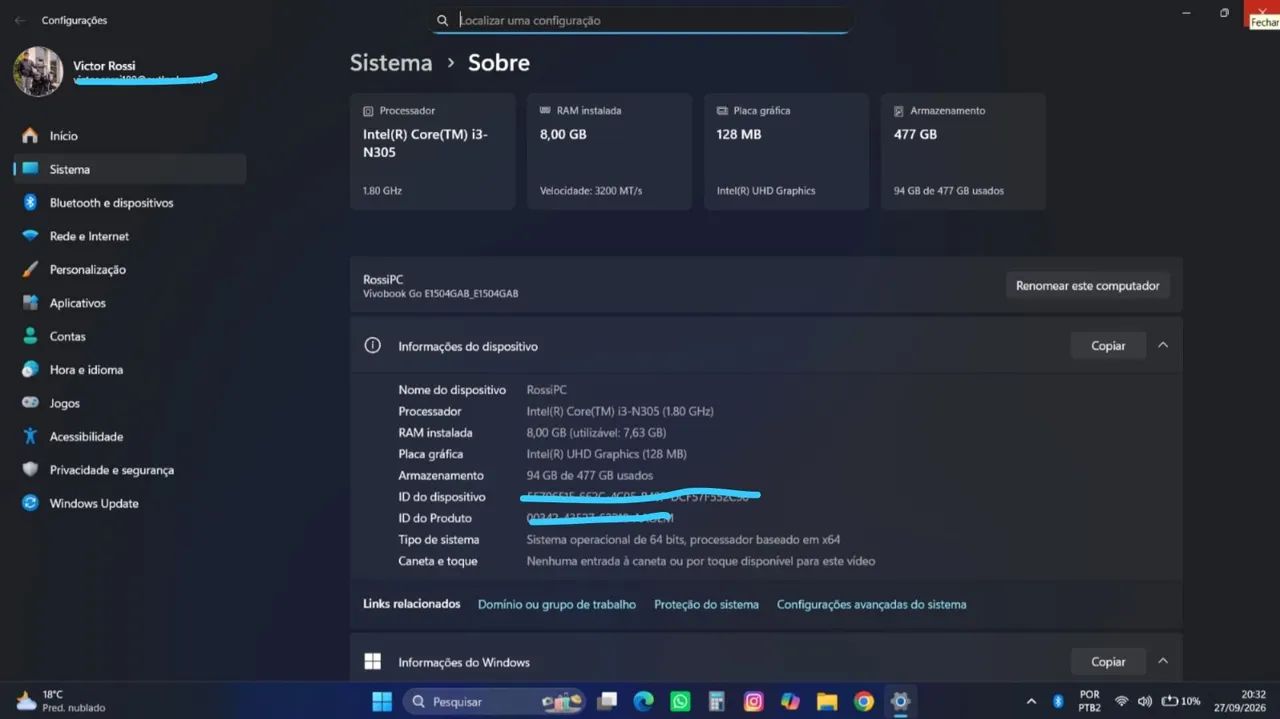This screenshot has width=1280, height=719.
Task: Click the Vivobook Go E1504GAB model text
Action: point(441,294)
